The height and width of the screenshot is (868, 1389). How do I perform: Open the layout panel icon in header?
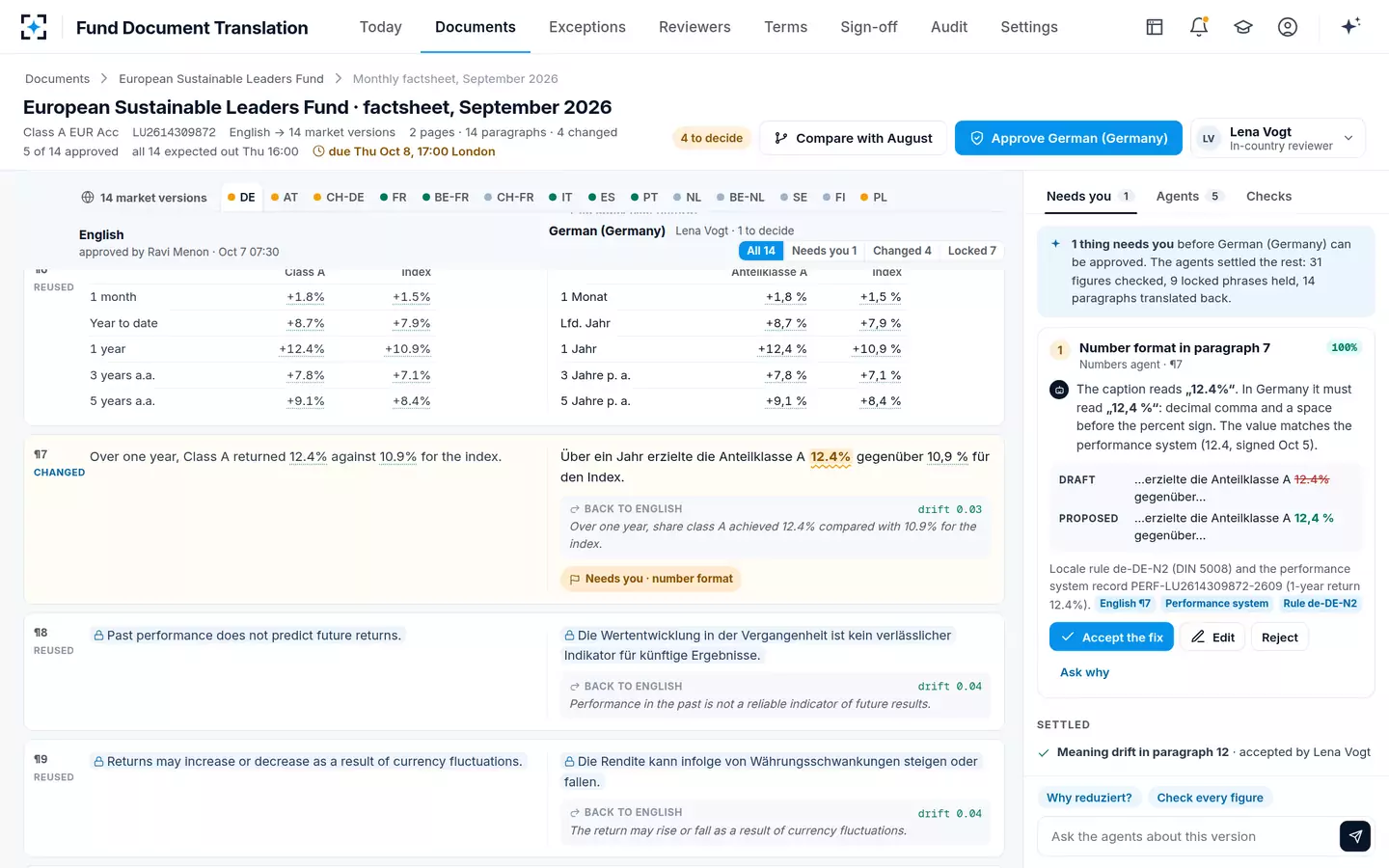(x=1155, y=27)
